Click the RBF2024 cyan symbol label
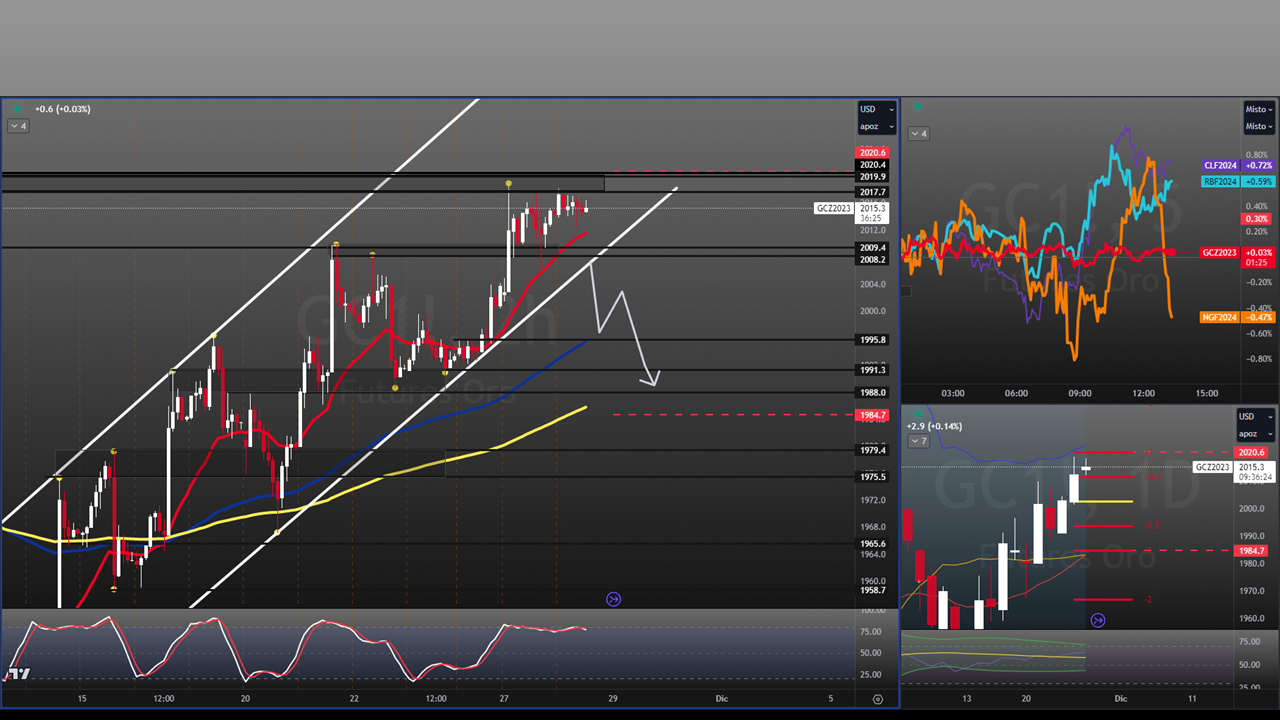Screen dimensions: 1280x720 pyautogui.click(x=1220, y=182)
